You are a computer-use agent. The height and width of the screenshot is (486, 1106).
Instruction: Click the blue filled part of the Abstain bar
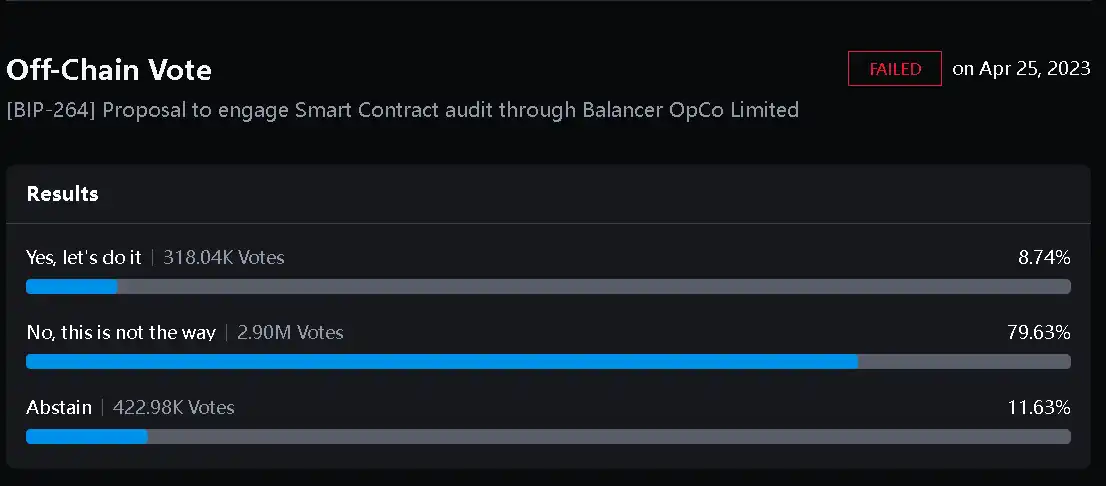point(86,436)
